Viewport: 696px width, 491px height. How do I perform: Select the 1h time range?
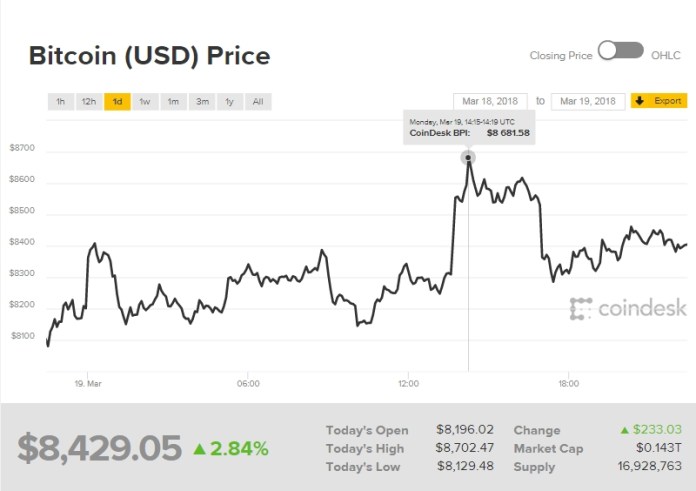(61, 101)
